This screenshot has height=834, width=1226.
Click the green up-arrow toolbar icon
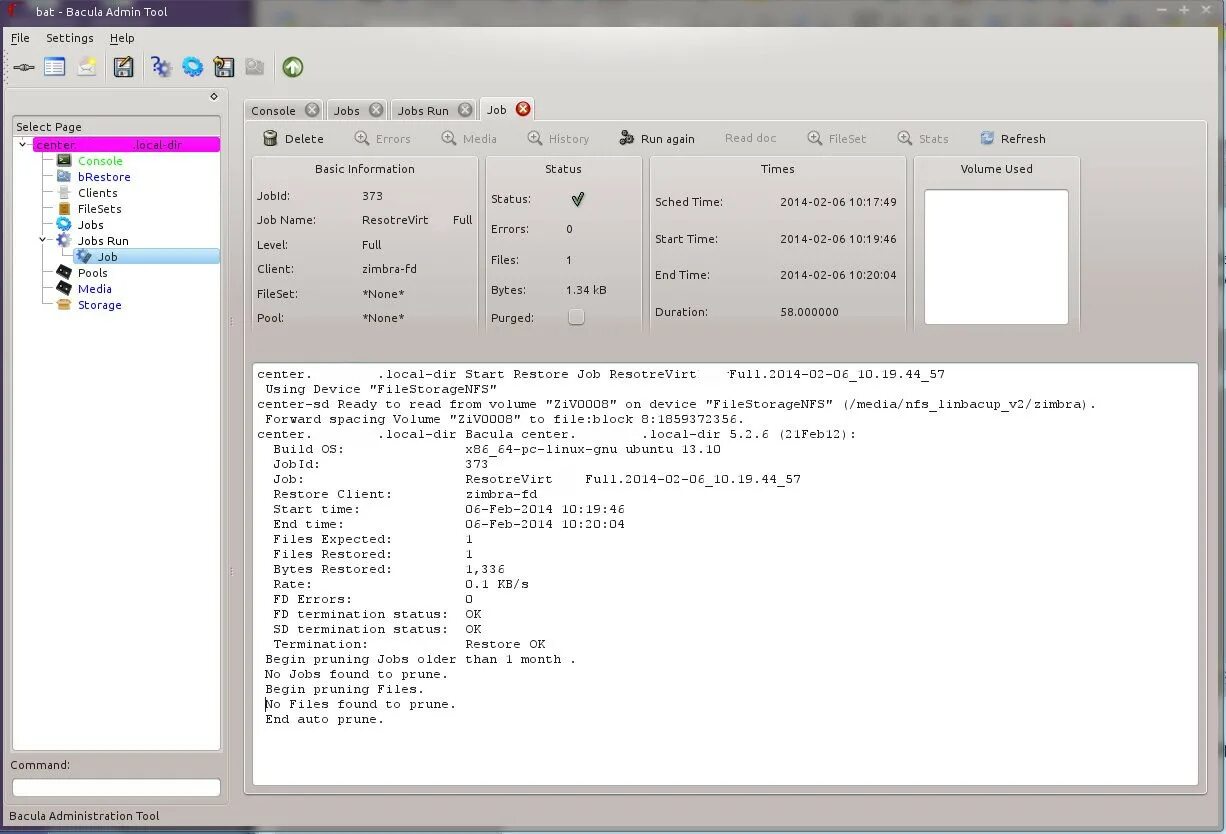[x=292, y=67]
